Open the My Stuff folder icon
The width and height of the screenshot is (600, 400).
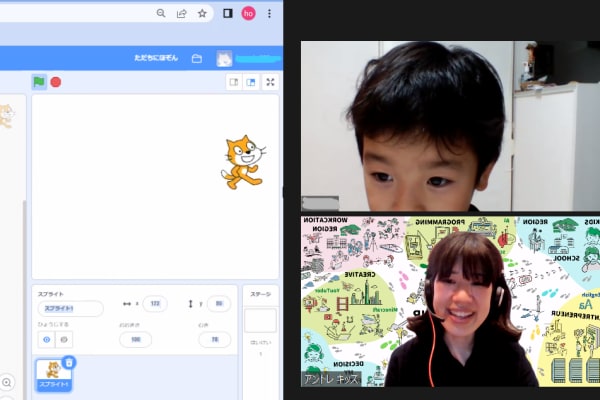(x=197, y=58)
